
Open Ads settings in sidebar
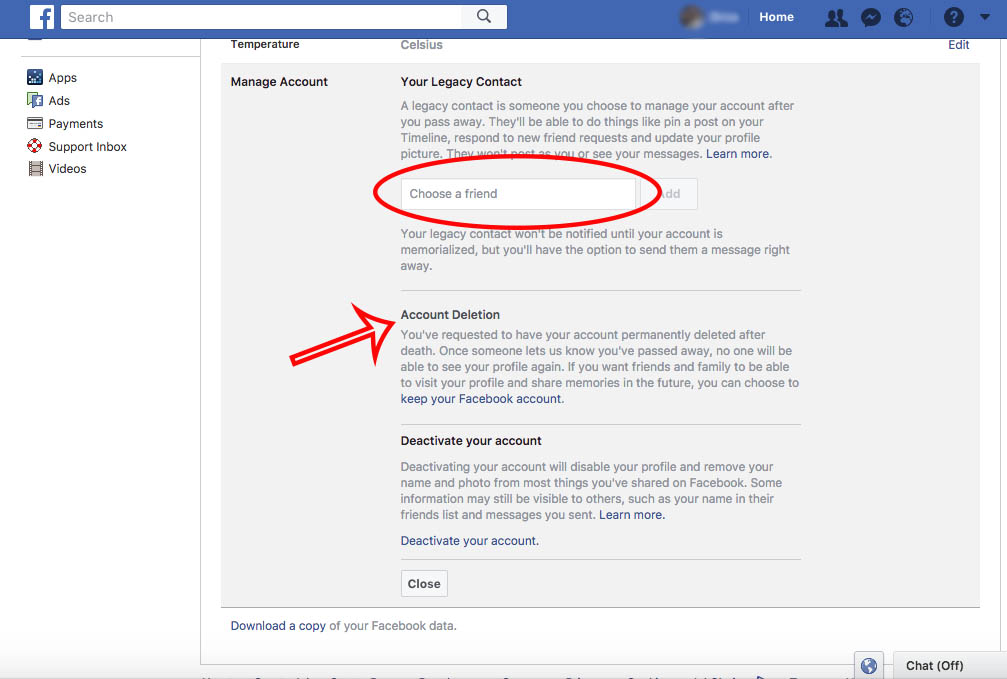pyautogui.click(x=59, y=101)
